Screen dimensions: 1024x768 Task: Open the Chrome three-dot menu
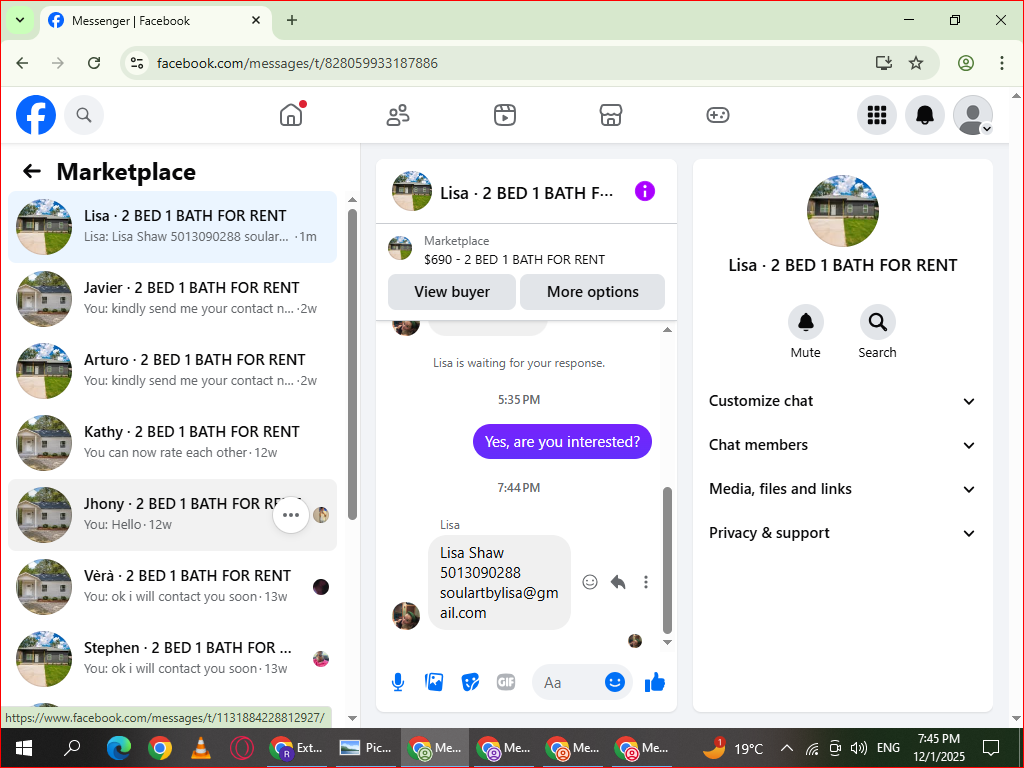point(1002,63)
